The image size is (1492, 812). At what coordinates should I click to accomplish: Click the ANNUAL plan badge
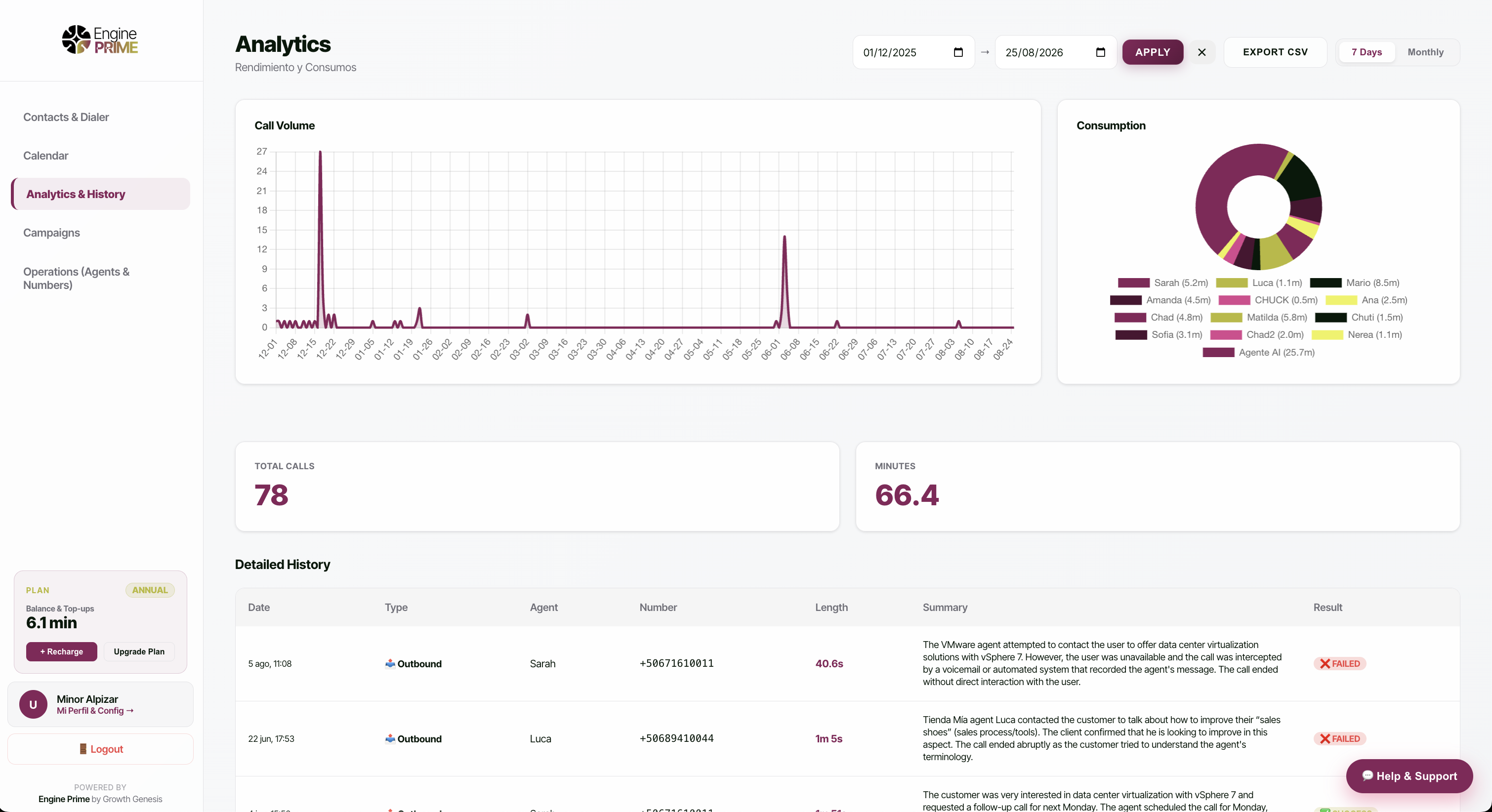(x=150, y=590)
